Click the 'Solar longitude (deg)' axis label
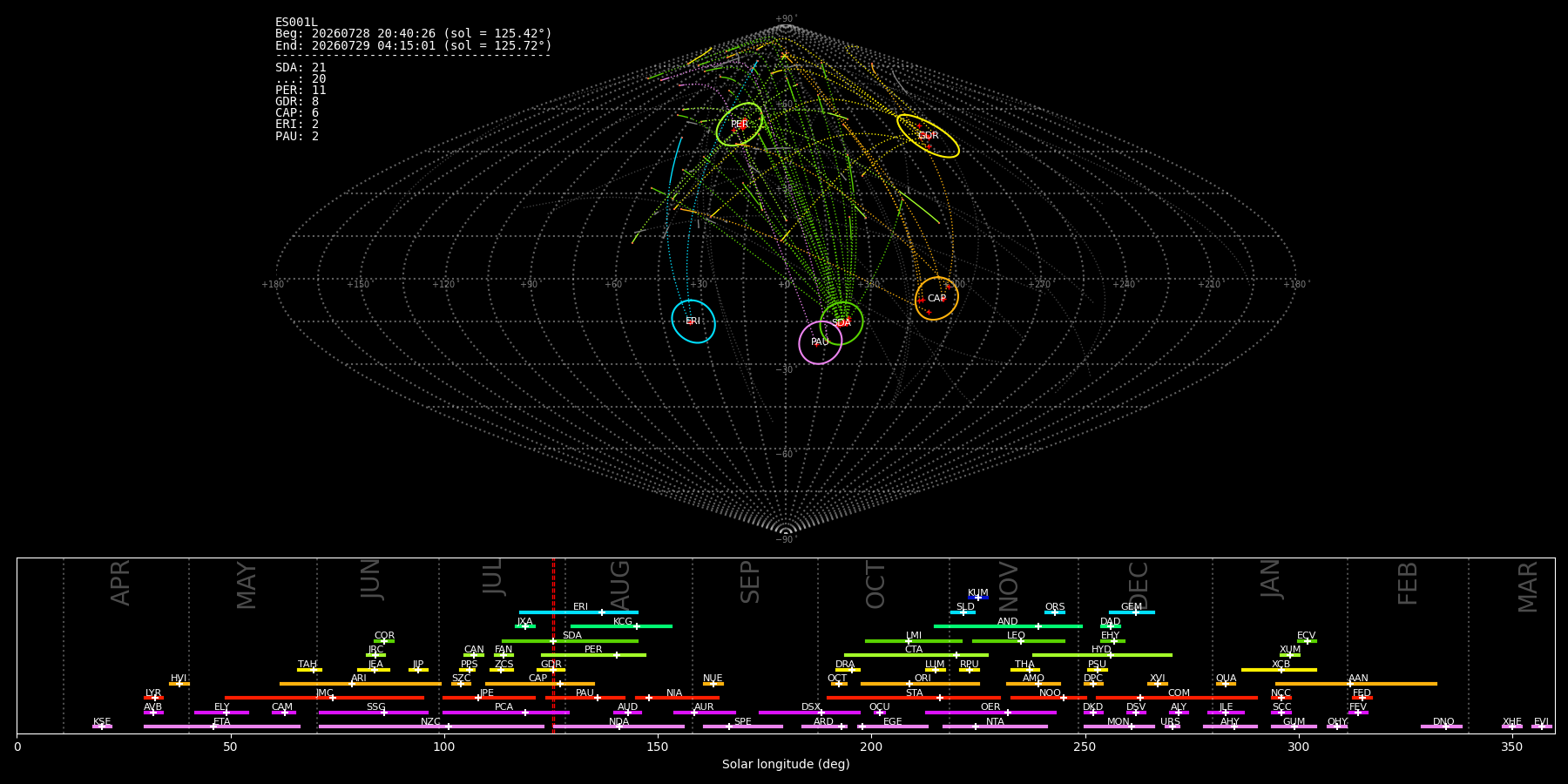1568x784 pixels. point(786,764)
